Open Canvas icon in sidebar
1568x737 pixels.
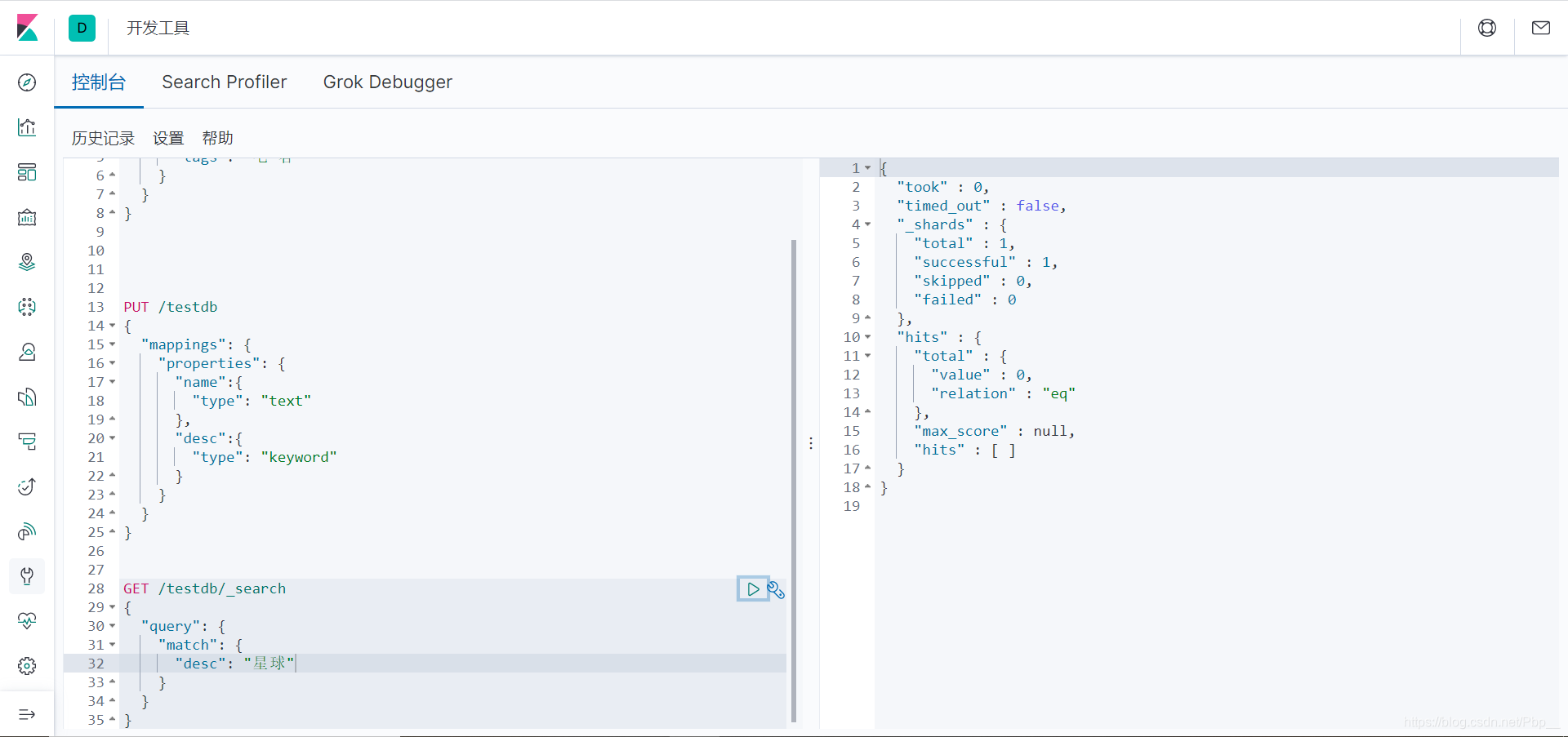click(x=27, y=217)
